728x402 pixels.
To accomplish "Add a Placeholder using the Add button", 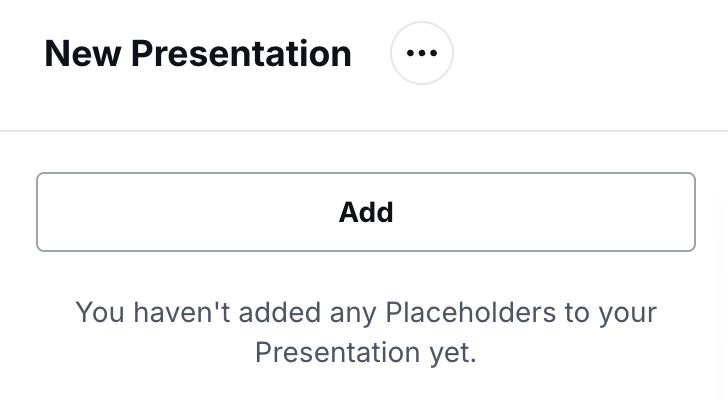I will pos(366,212).
